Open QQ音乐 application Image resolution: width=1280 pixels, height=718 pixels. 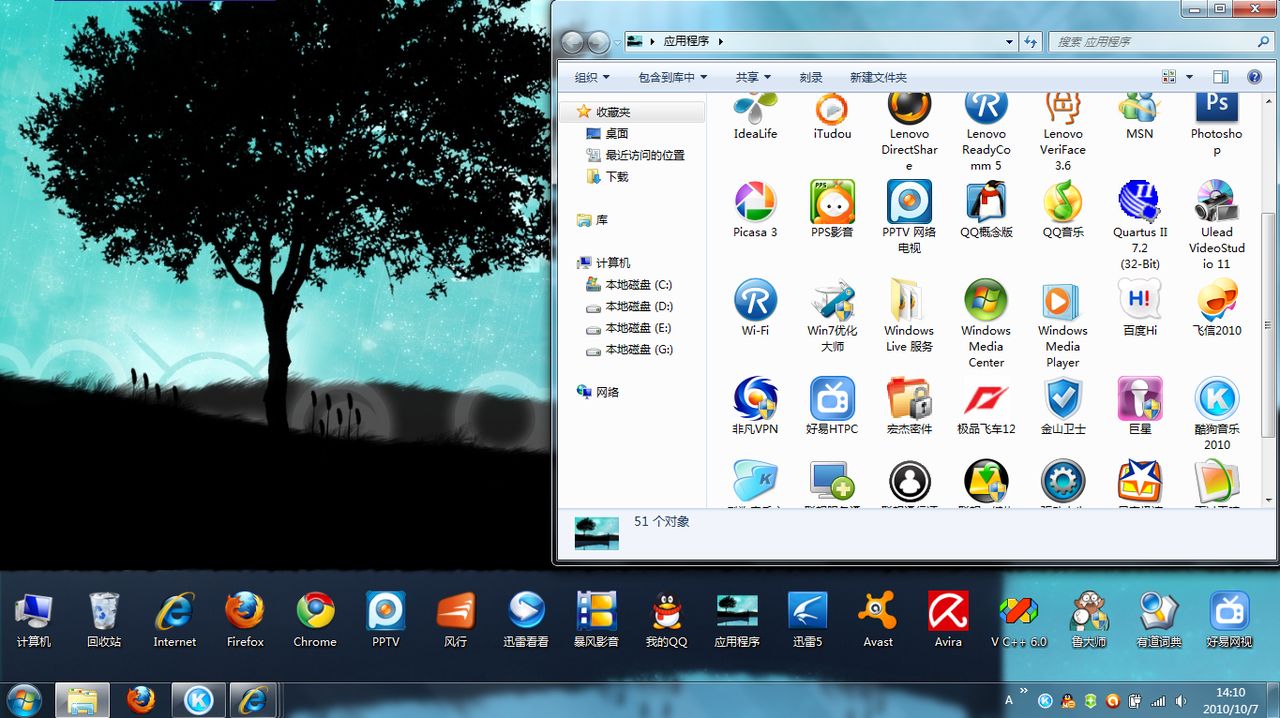[1062, 207]
